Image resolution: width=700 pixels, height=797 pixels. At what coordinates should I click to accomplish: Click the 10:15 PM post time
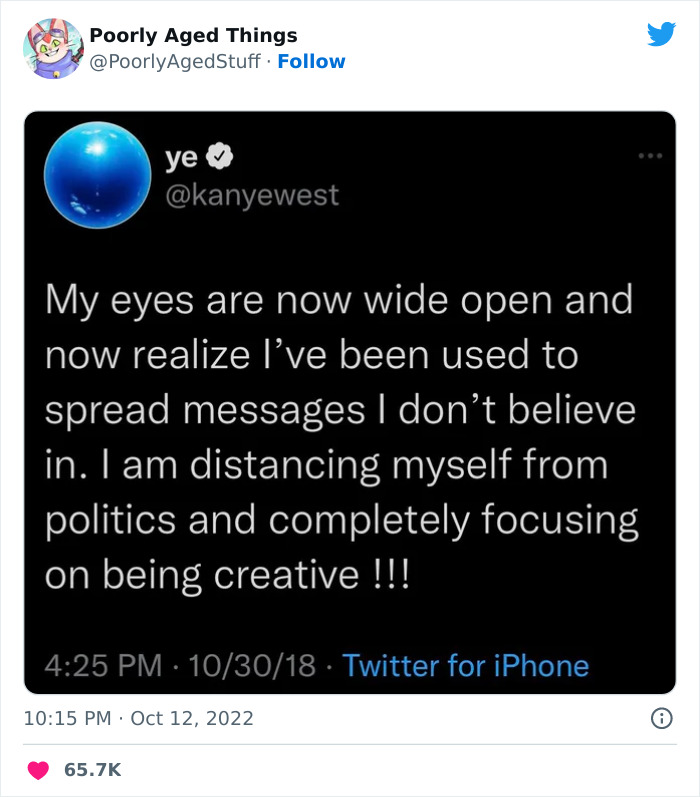tap(65, 718)
